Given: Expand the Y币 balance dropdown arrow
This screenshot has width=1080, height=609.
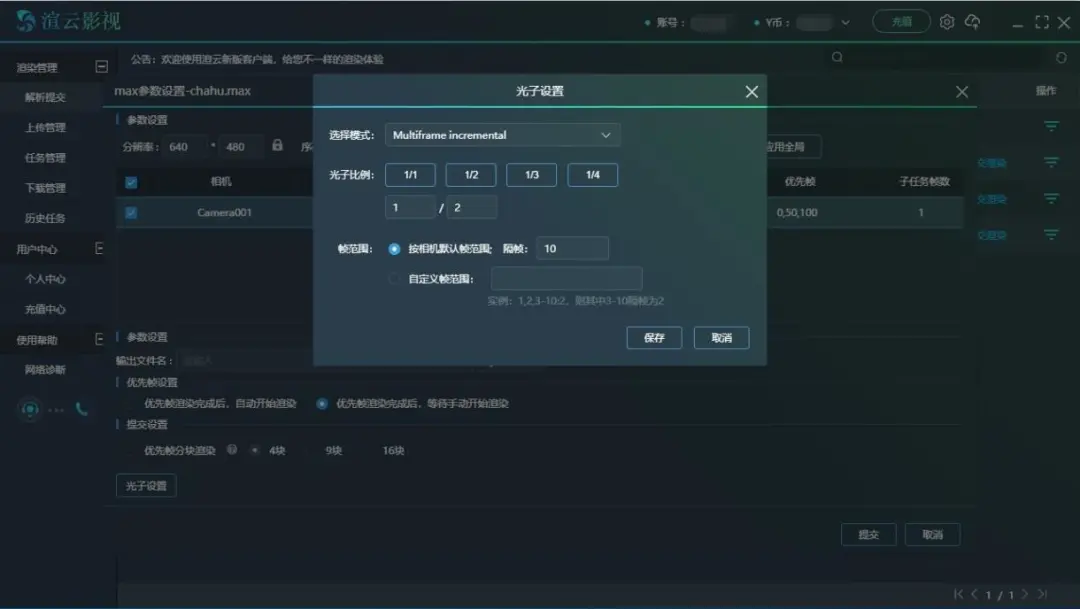Looking at the screenshot, I should click(845, 23).
